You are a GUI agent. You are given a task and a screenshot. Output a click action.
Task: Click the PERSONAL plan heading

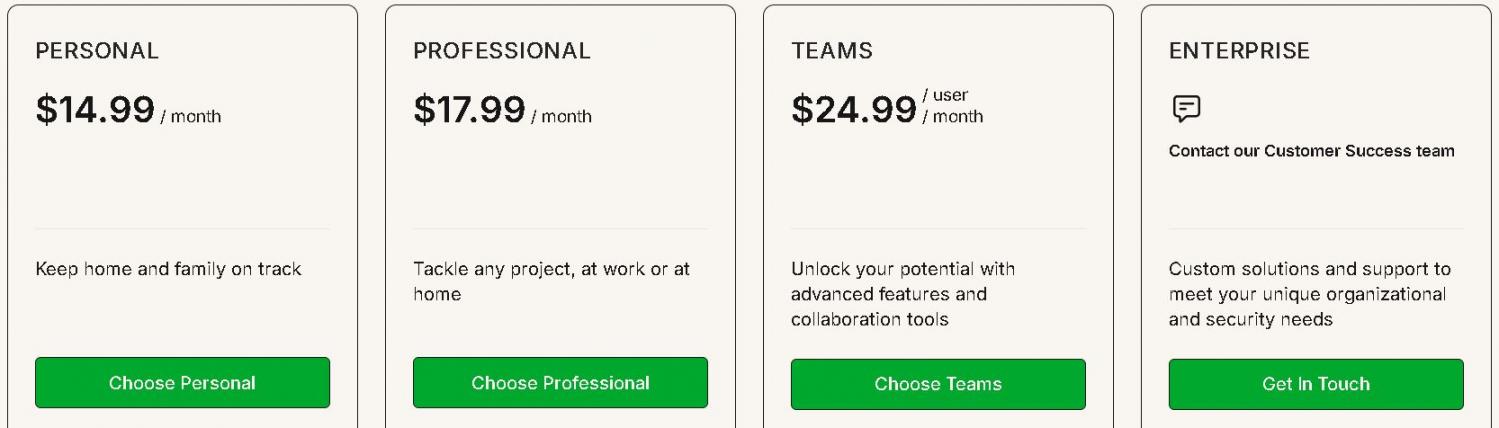click(97, 51)
